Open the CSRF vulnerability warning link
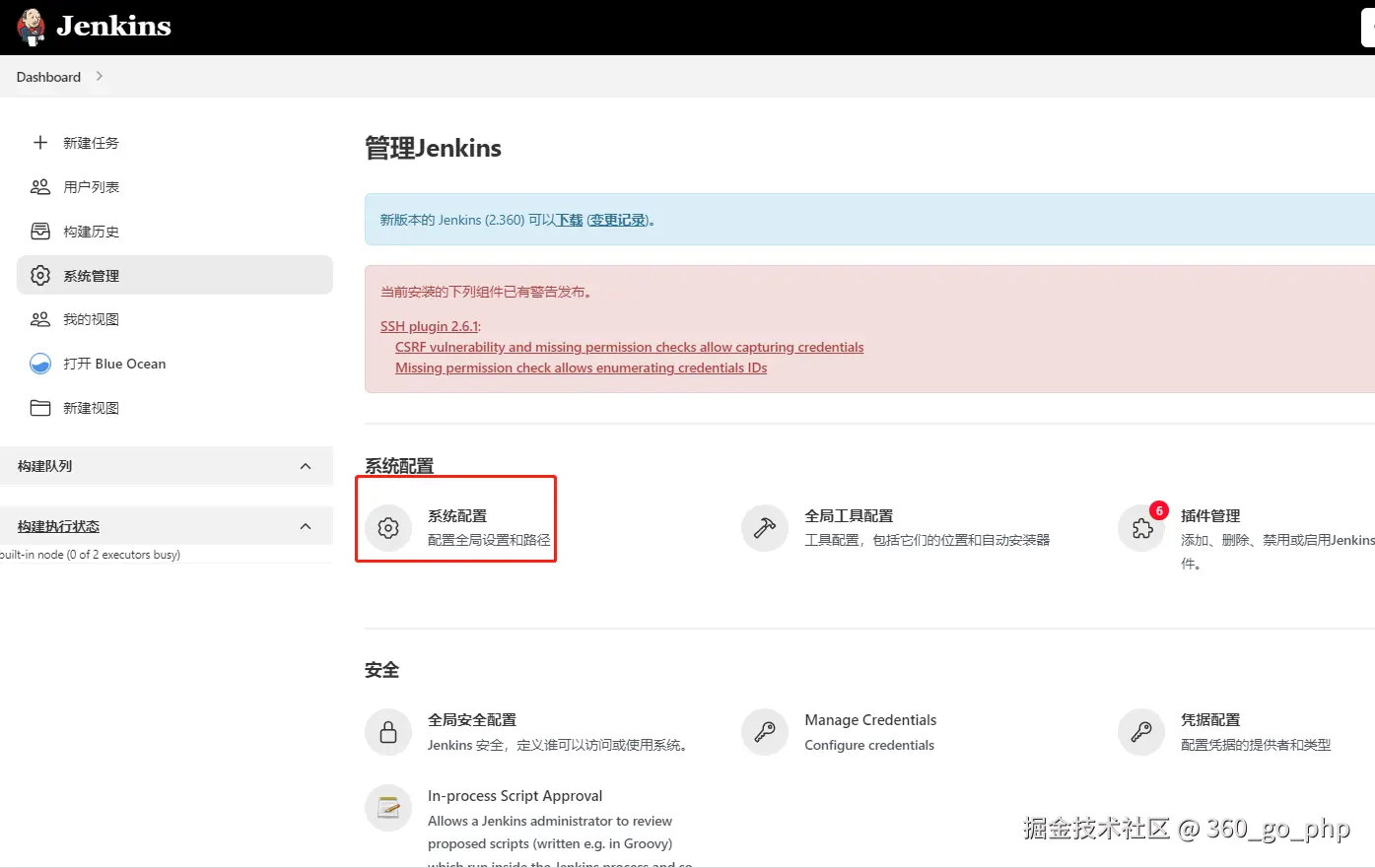 [x=629, y=347]
